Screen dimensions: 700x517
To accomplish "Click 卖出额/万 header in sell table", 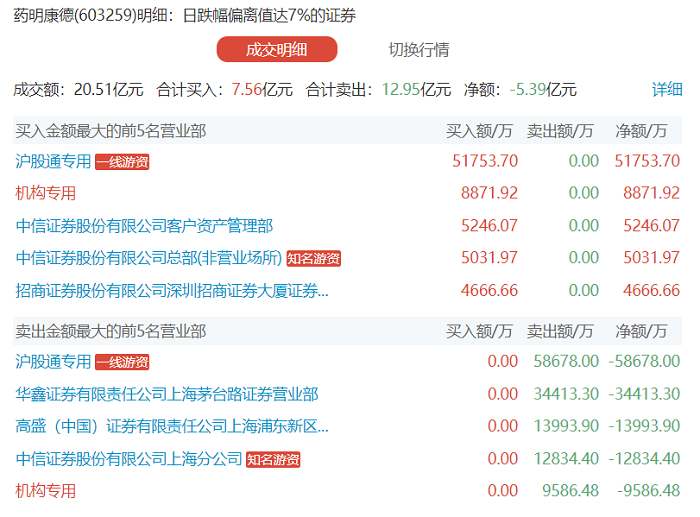I will click(x=560, y=331).
